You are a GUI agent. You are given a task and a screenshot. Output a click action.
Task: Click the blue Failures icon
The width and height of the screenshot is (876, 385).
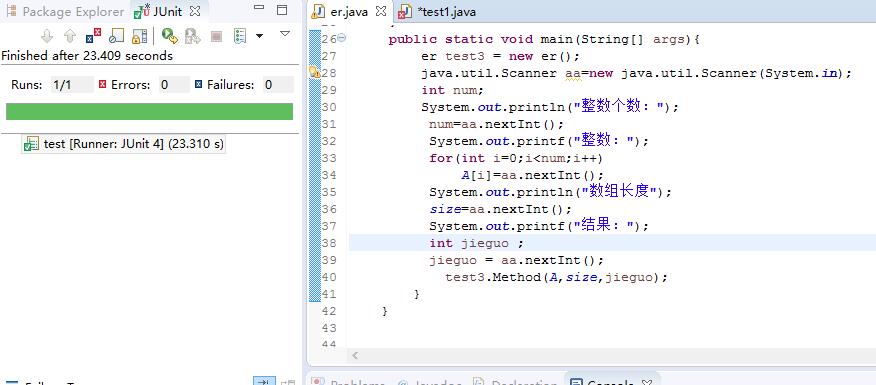click(198, 84)
